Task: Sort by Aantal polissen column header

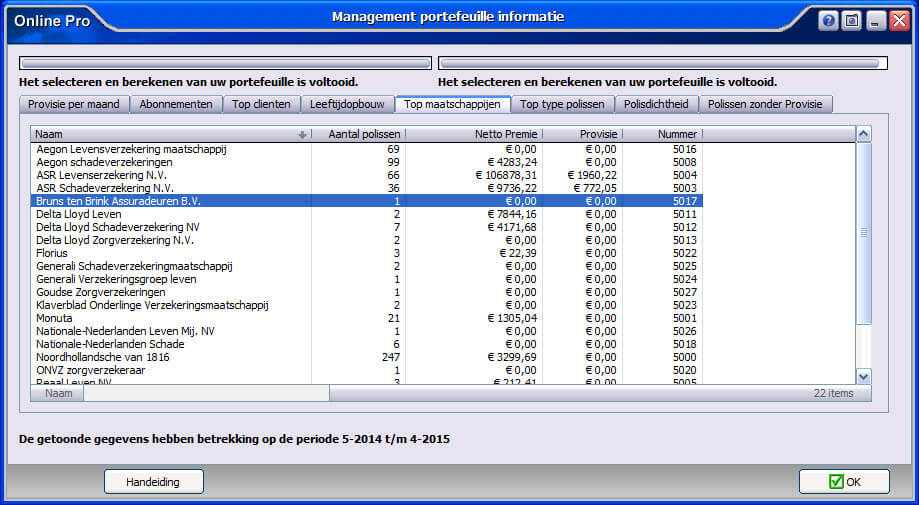Action: [x=358, y=134]
